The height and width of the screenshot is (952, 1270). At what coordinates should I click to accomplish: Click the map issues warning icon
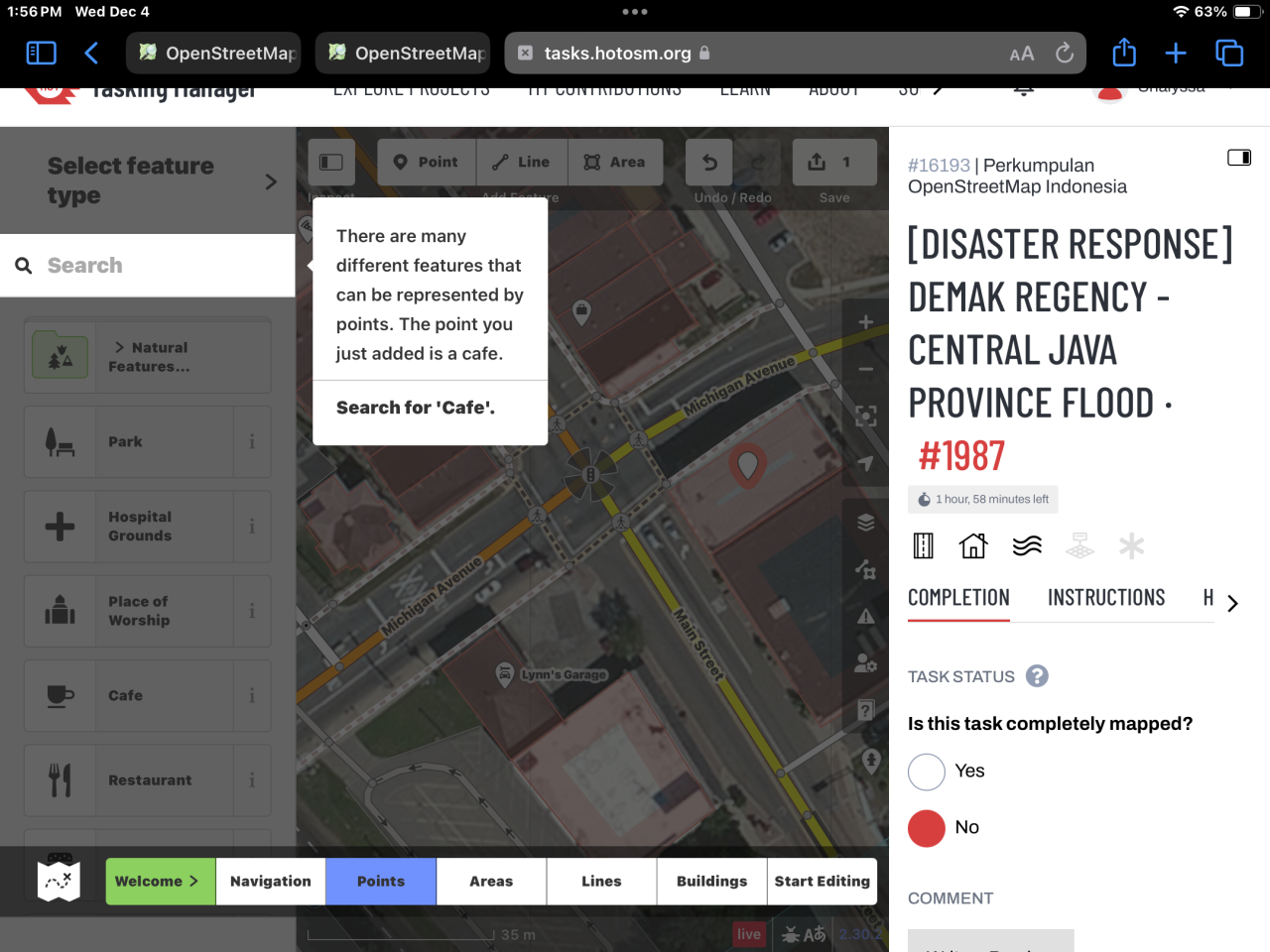(x=865, y=617)
